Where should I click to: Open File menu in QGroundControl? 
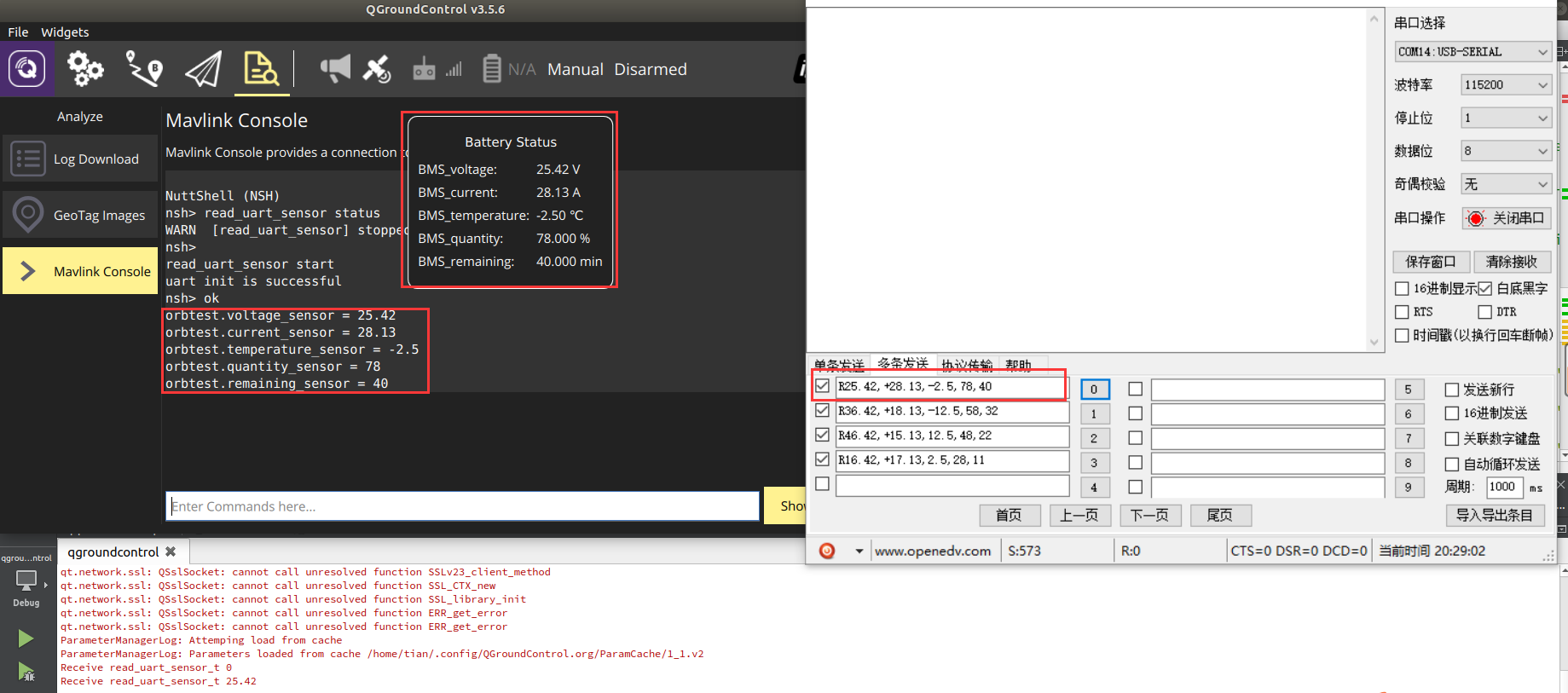(18, 32)
